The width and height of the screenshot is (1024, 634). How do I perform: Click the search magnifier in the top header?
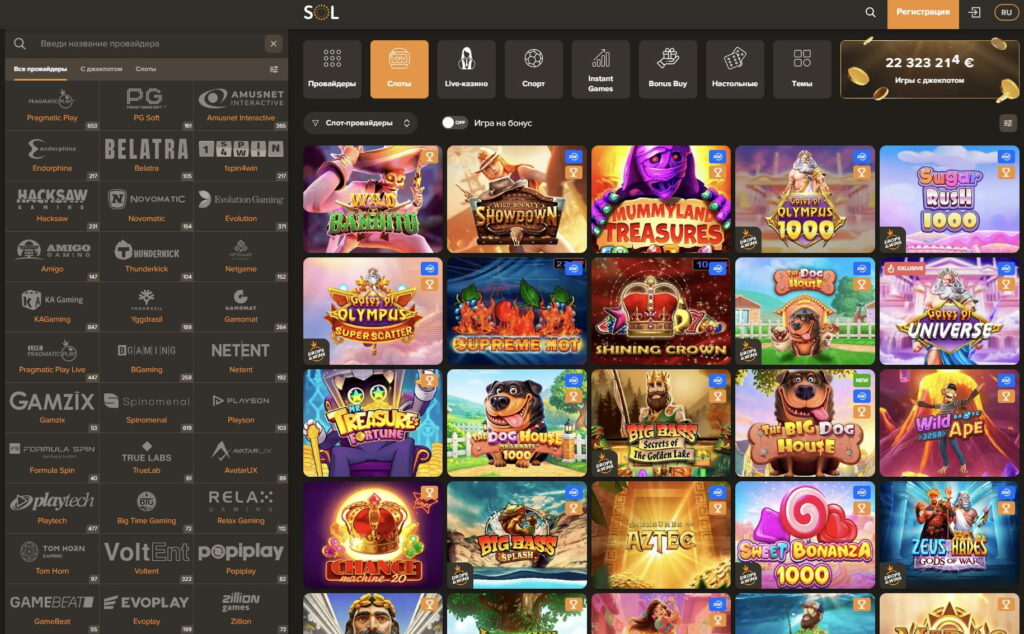(870, 12)
